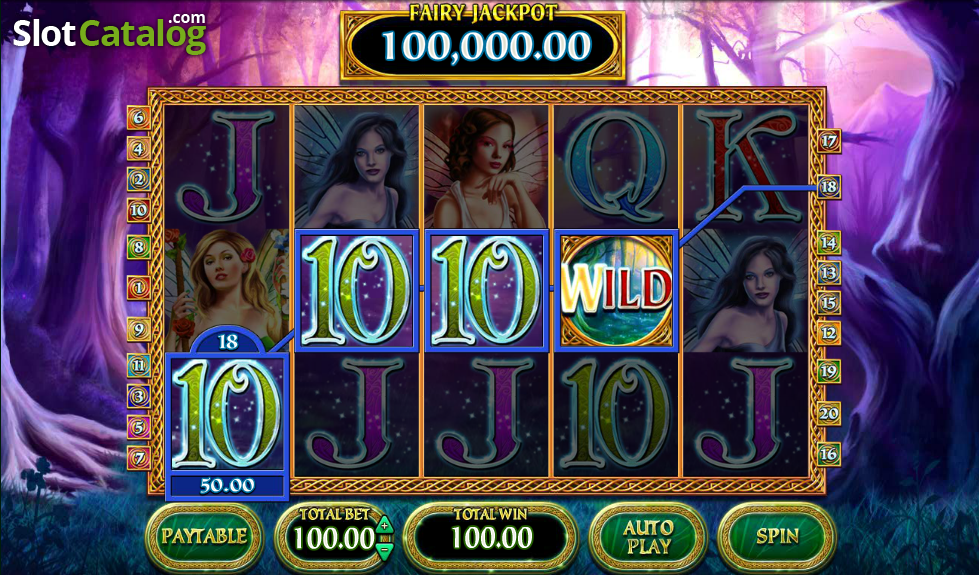Select payline marker number 1

pyautogui.click(x=139, y=288)
